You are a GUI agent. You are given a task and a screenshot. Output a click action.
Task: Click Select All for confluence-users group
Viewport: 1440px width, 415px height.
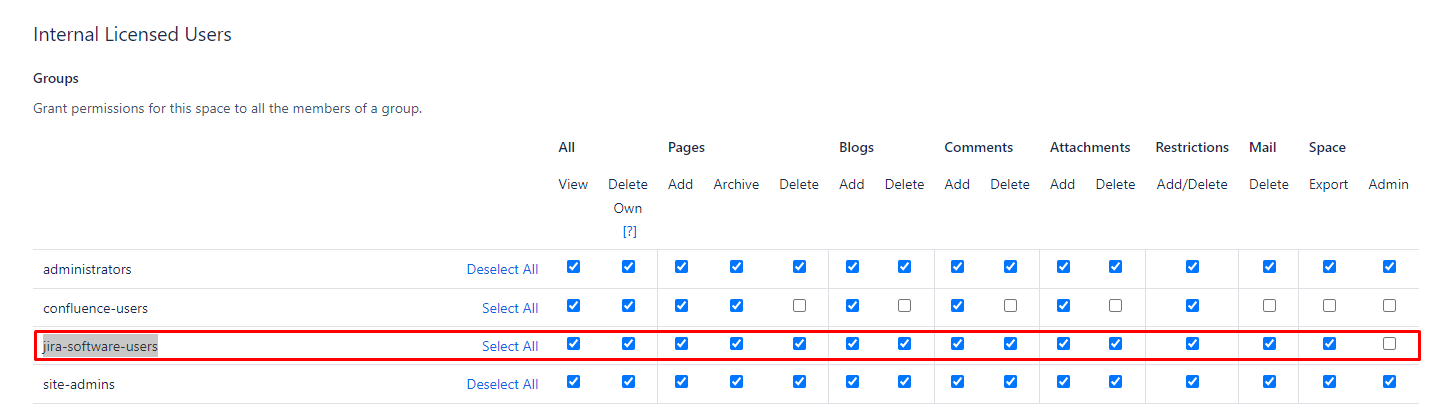click(510, 308)
